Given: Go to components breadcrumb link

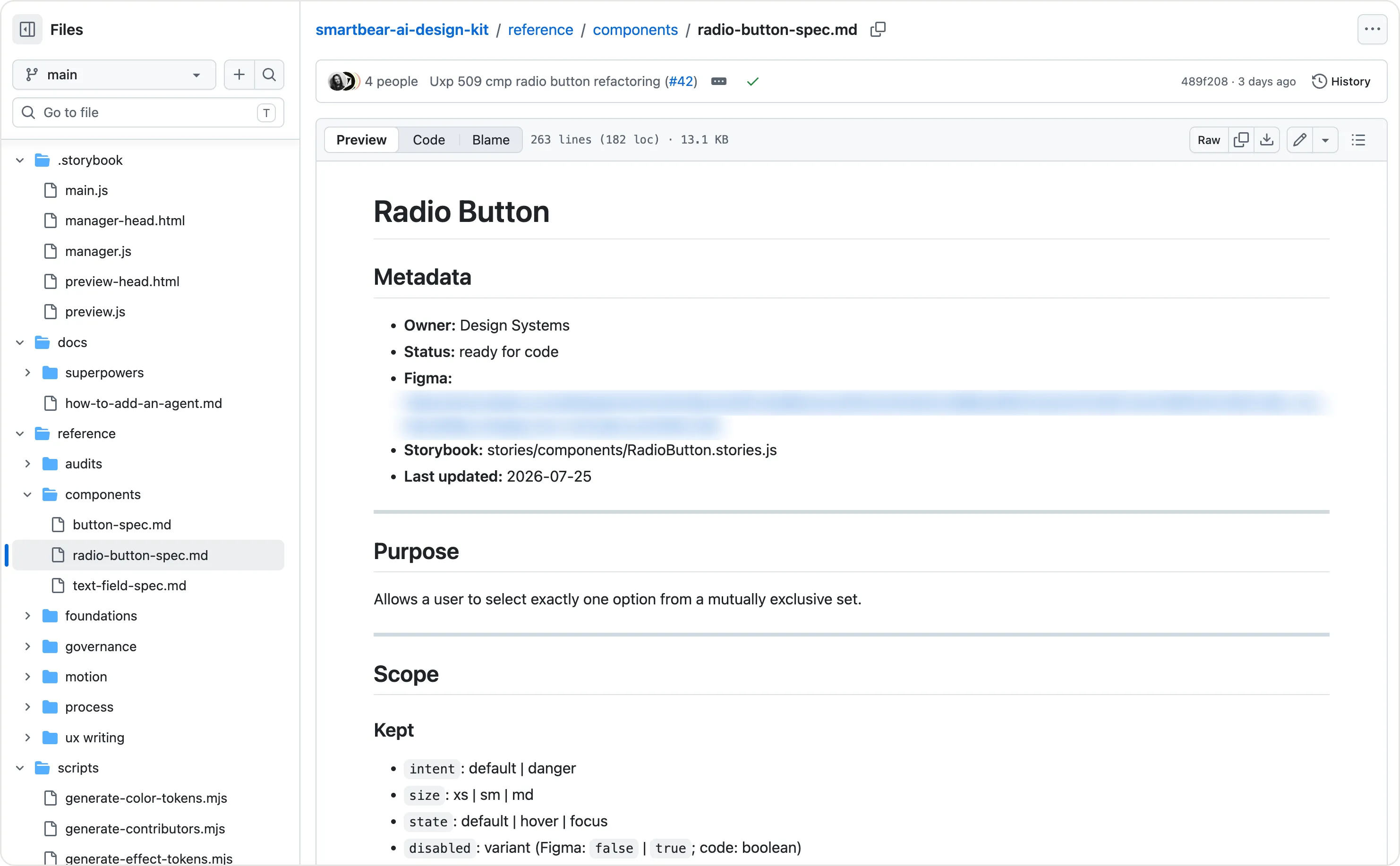Looking at the screenshot, I should pos(635,29).
